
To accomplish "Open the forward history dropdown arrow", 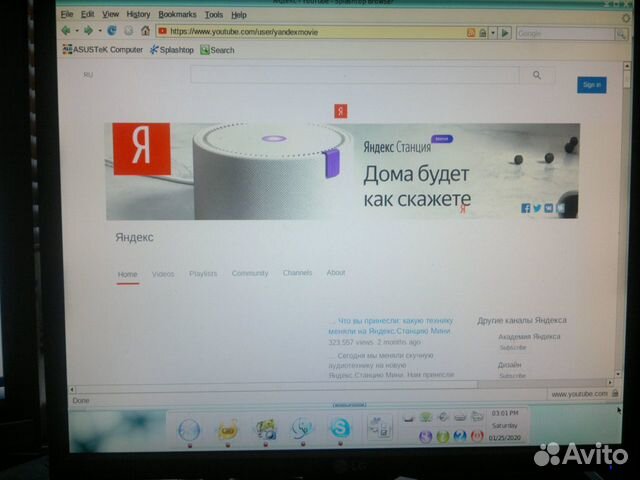I will tap(100, 31).
